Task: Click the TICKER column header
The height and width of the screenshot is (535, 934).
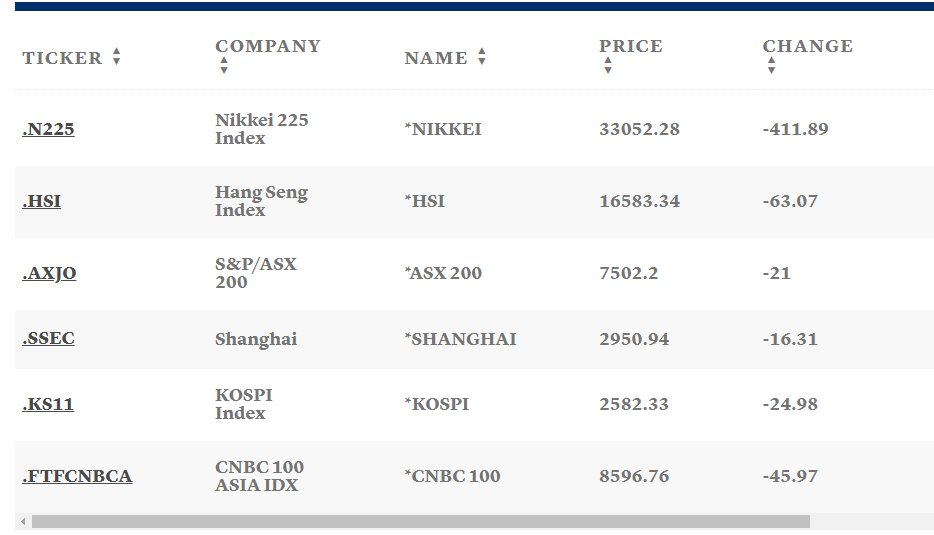Action: pyautogui.click(x=63, y=58)
